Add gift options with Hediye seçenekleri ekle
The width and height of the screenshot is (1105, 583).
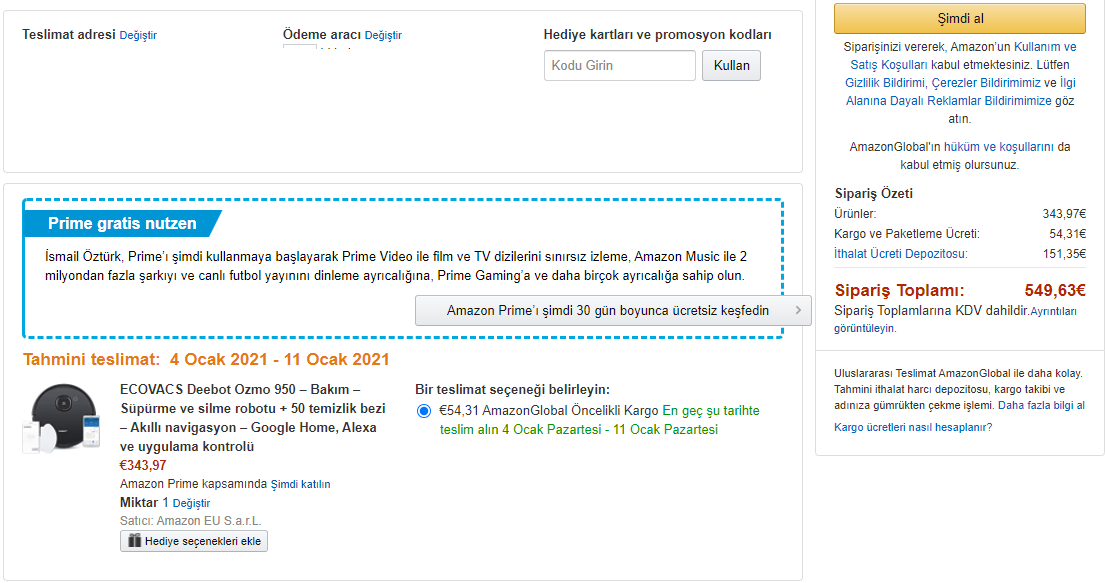194,541
